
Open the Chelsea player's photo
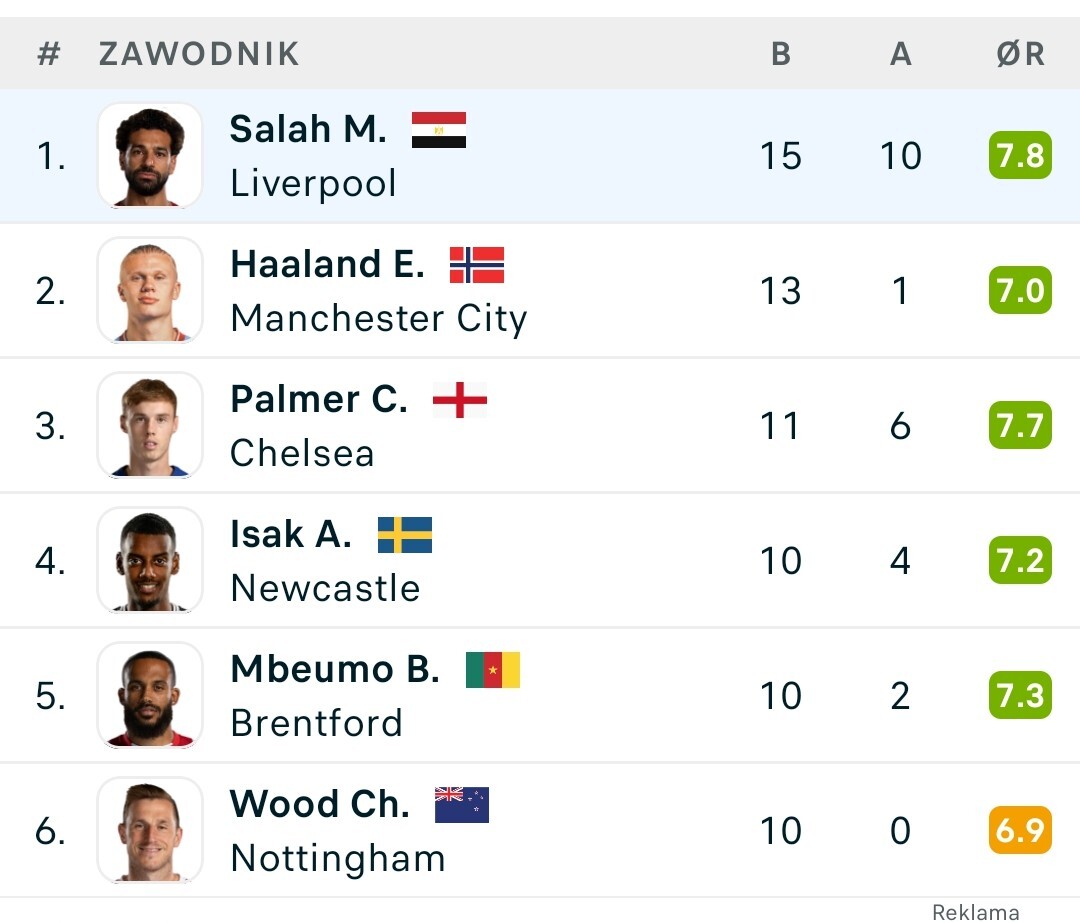(x=150, y=426)
